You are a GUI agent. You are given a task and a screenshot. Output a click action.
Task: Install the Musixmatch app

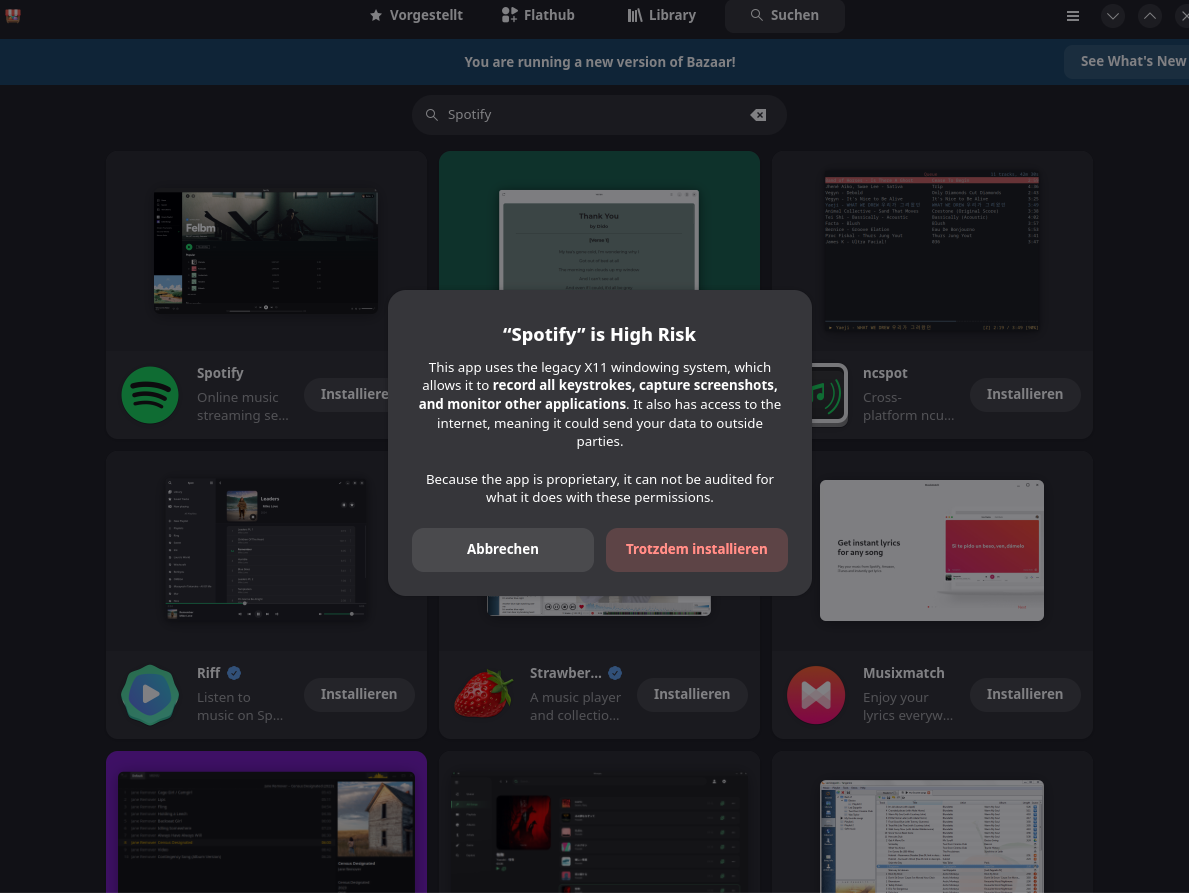pos(1024,694)
